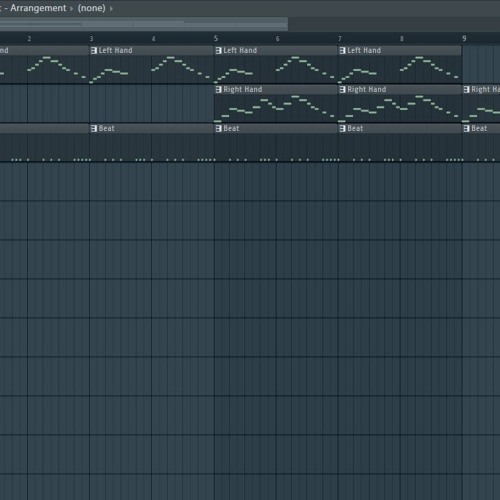This screenshot has height=500, width=500.
Task: Click the Right Hand clip icon at bar 7
Action: (x=343, y=90)
